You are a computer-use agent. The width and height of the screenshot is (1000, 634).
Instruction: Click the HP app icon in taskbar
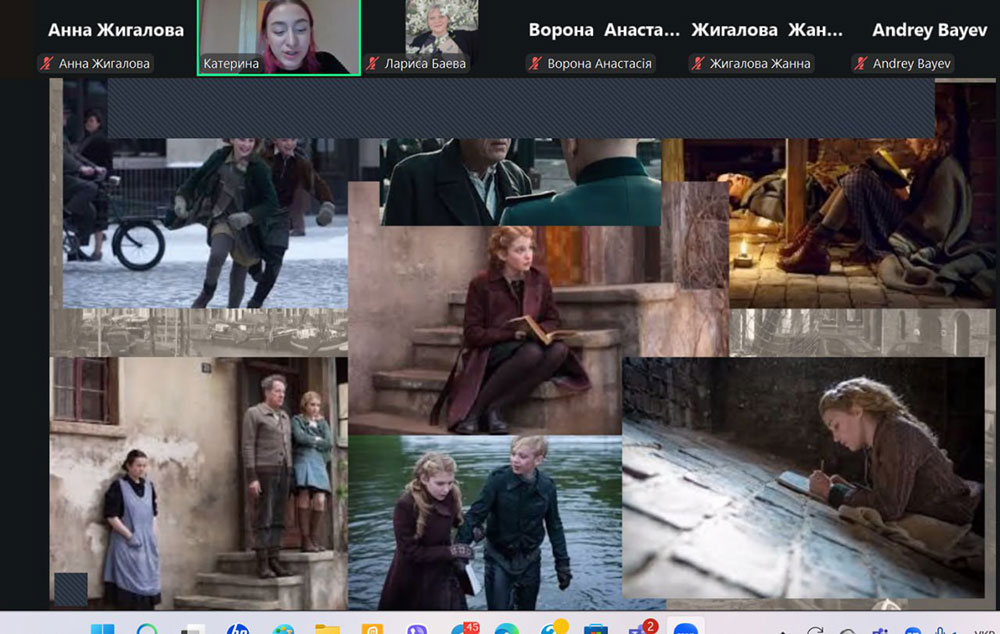237,625
